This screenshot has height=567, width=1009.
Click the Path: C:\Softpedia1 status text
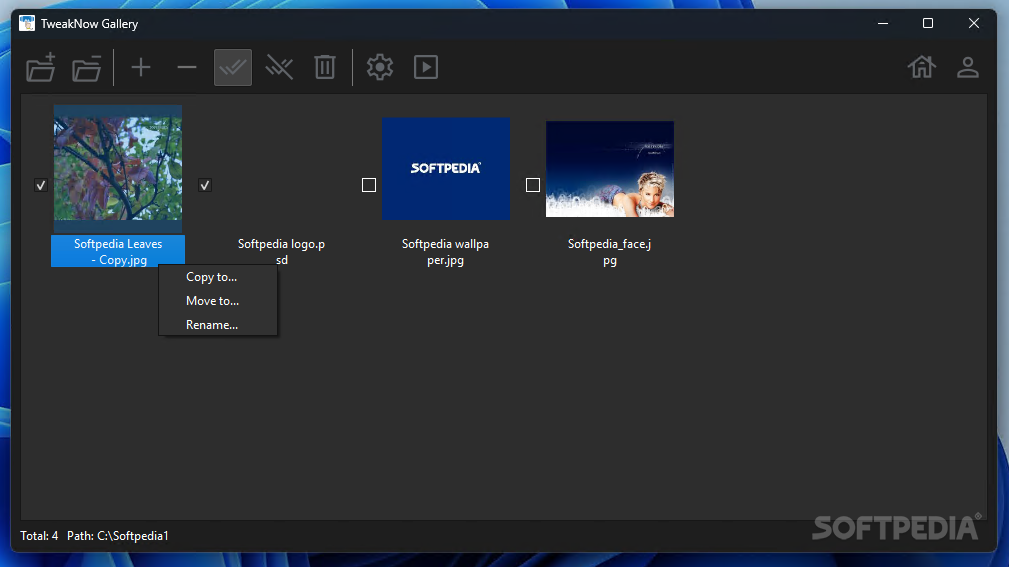[118, 536]
